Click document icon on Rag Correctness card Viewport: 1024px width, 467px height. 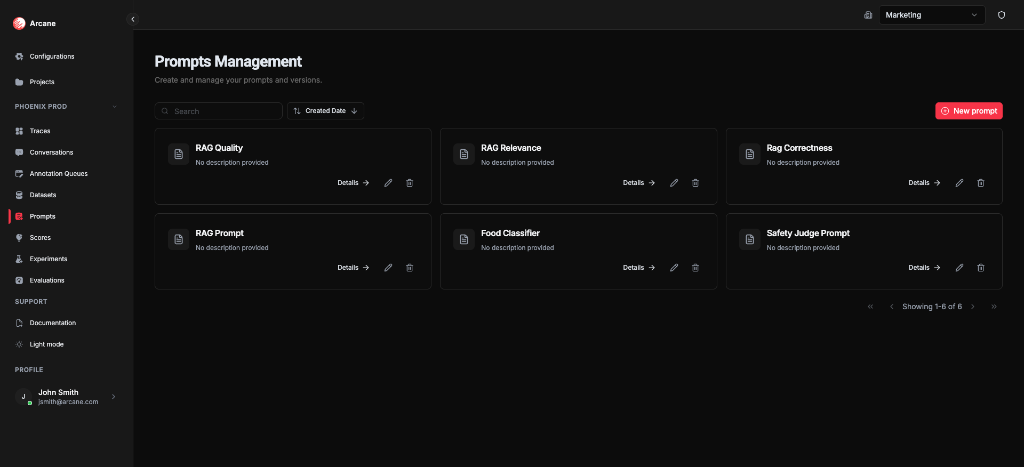click(x=750, y=154)
